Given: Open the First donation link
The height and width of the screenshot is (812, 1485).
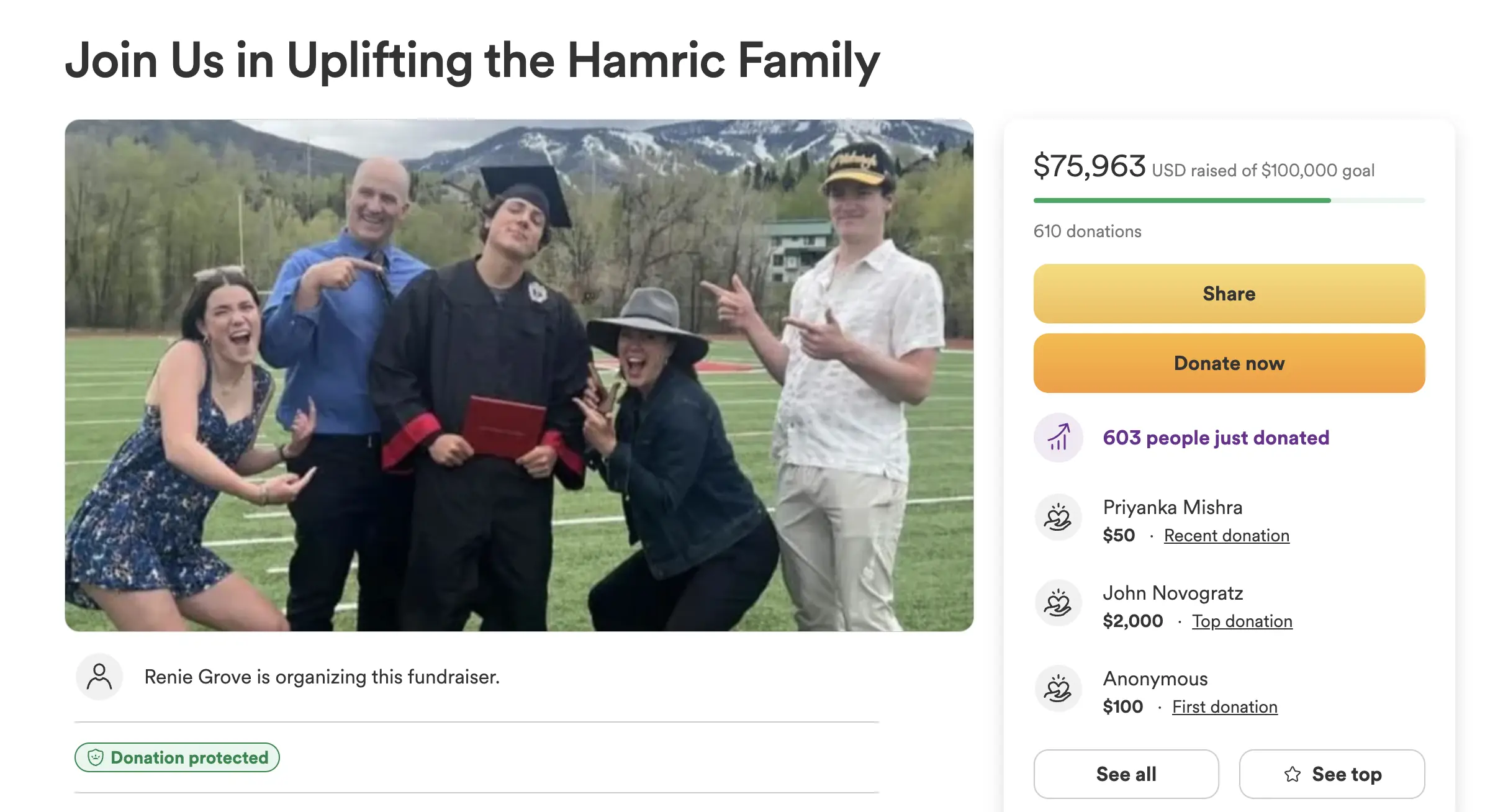Looking at the screenshot, I should click(x=1224, y=707).
